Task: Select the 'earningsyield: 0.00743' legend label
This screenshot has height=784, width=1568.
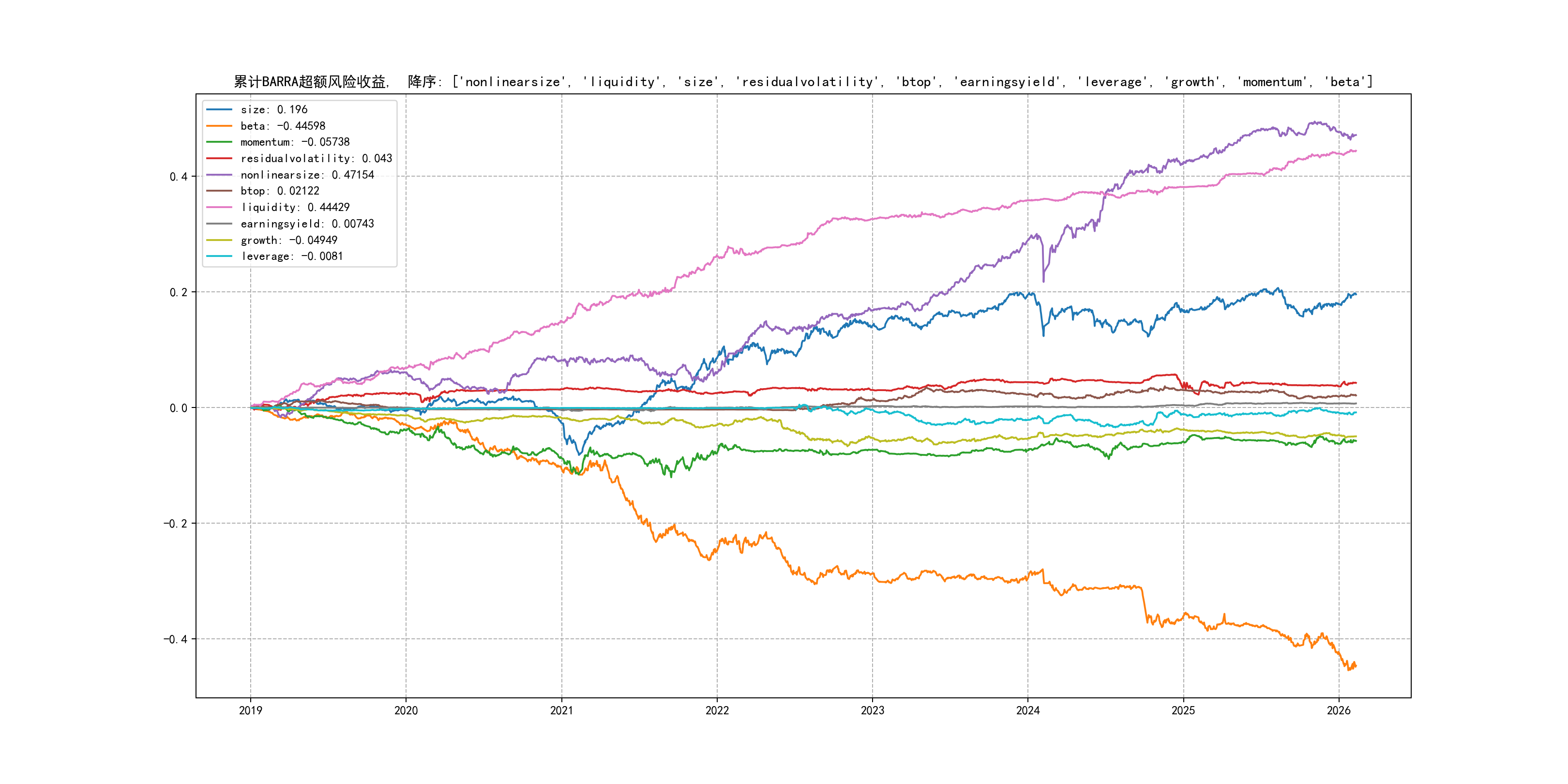Action: click(x=307, y=224)
